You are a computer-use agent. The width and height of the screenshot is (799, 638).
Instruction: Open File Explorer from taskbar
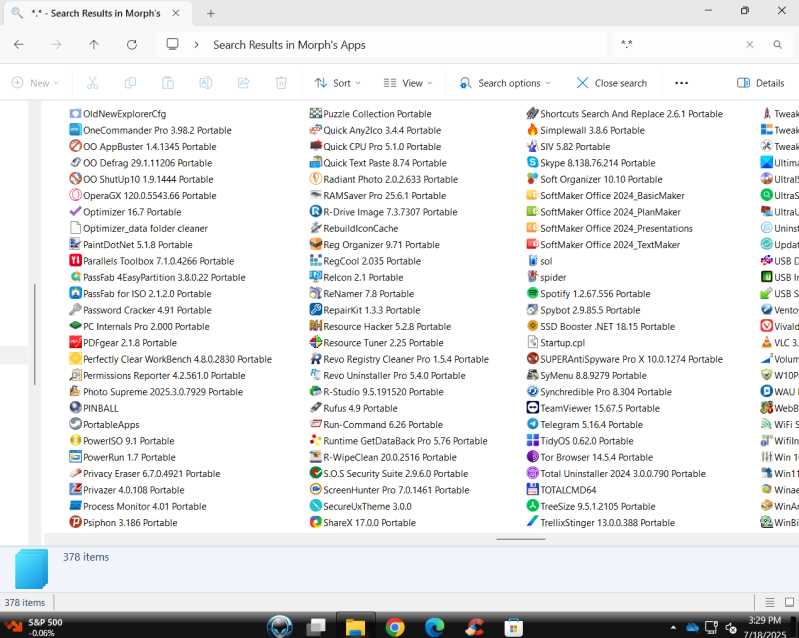tap(356, 626)
